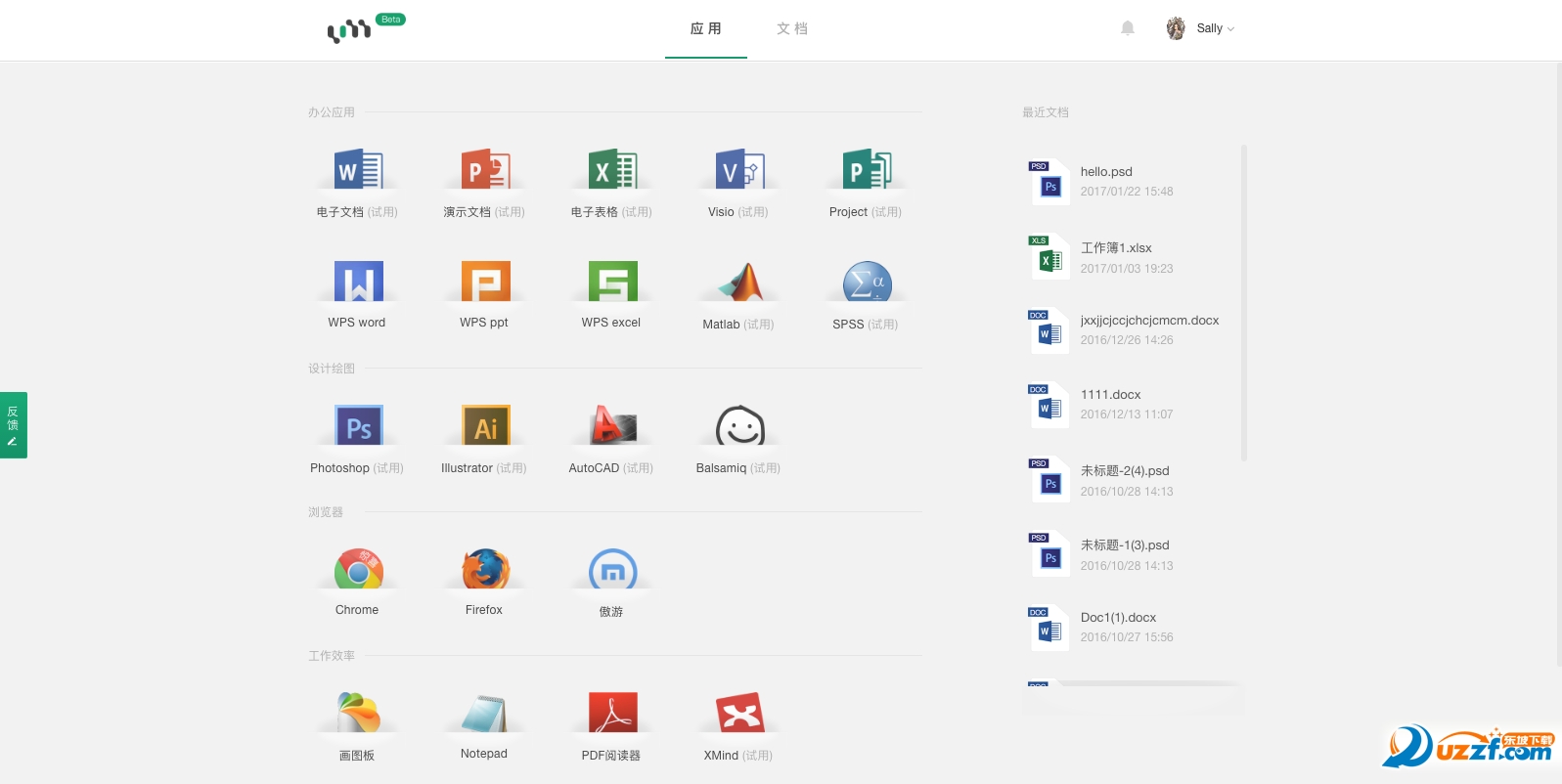Image resolution: width=1562 pixels, height=784 pixels.
Task: Open the 电子表格 Excel icon
Action: (x=612, y=169)
